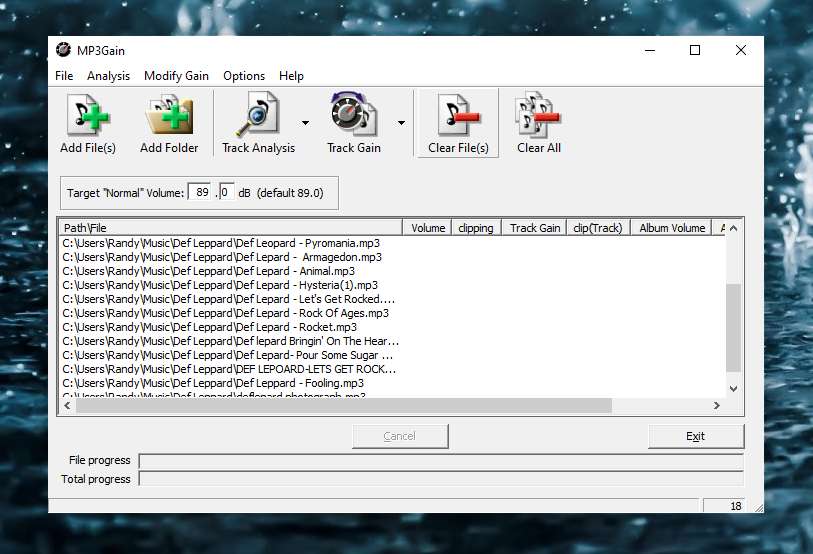The image size is (813, 554).
Task: Select the Def Lepard - Animal.mp3 row
Action: tap(209, 271)
